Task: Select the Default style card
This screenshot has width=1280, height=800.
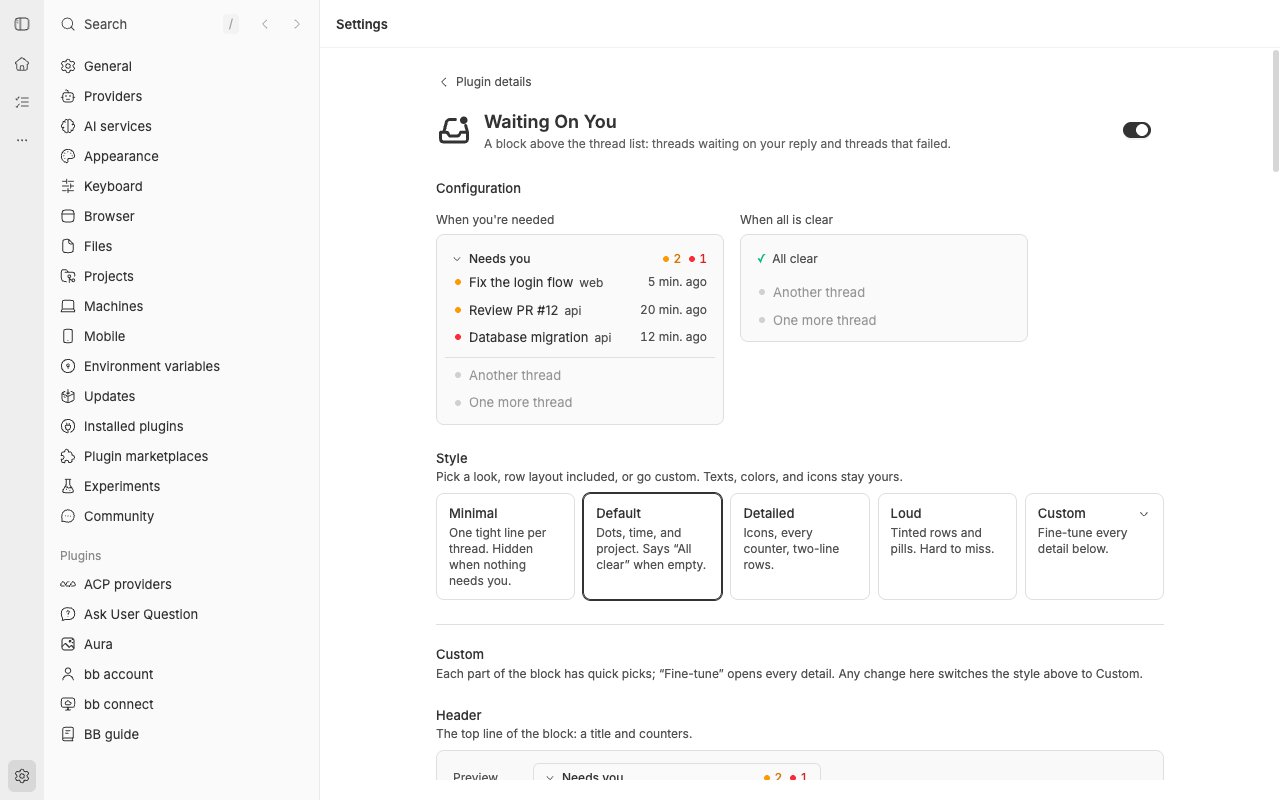Action: [652, 546]
